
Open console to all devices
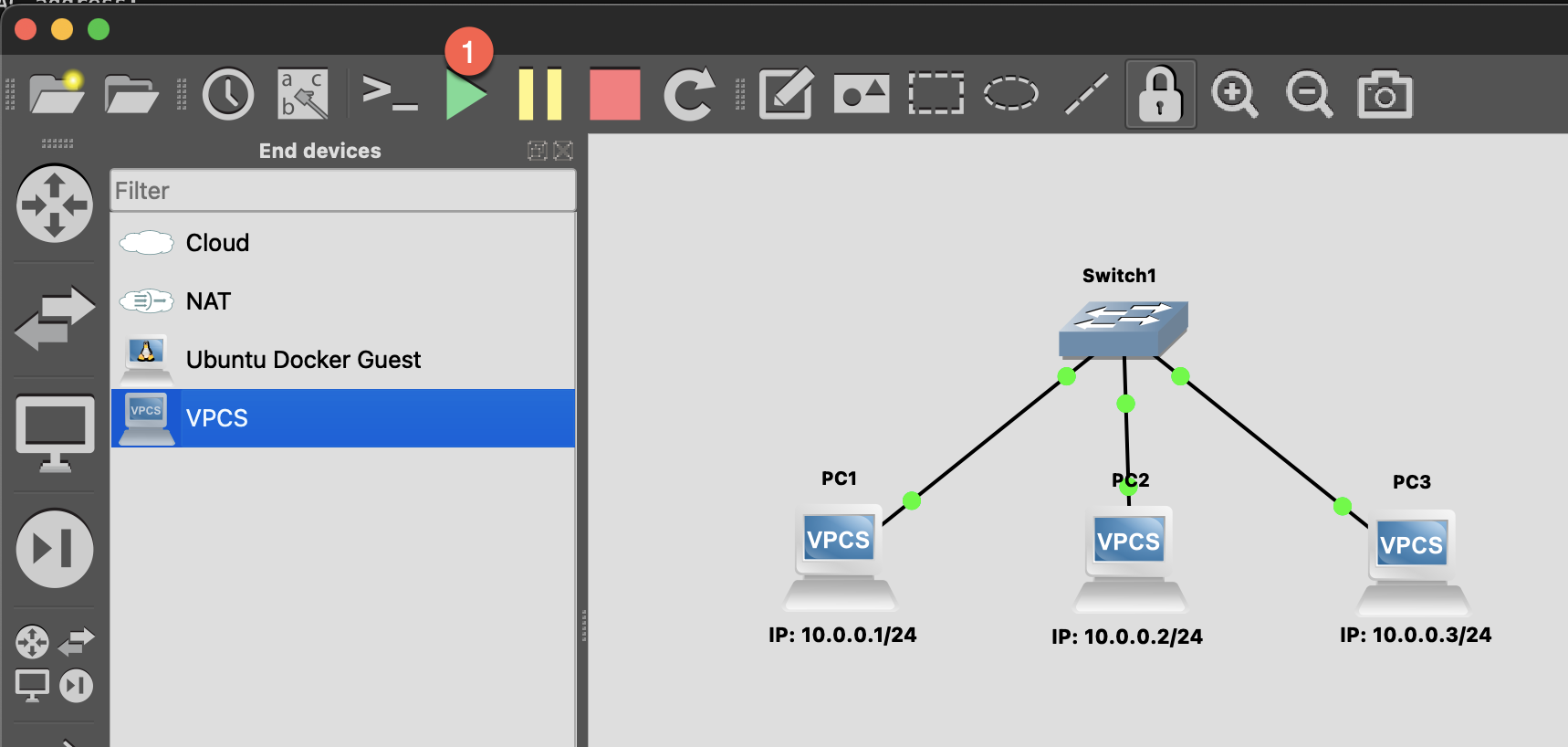(390, 94)
